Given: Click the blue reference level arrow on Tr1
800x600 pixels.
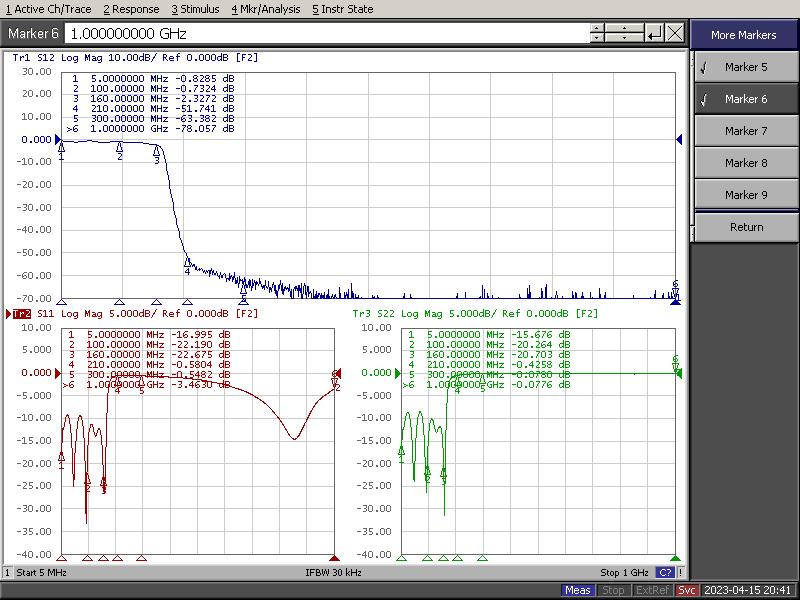Looking at the screenshot, I should [57, 140].
